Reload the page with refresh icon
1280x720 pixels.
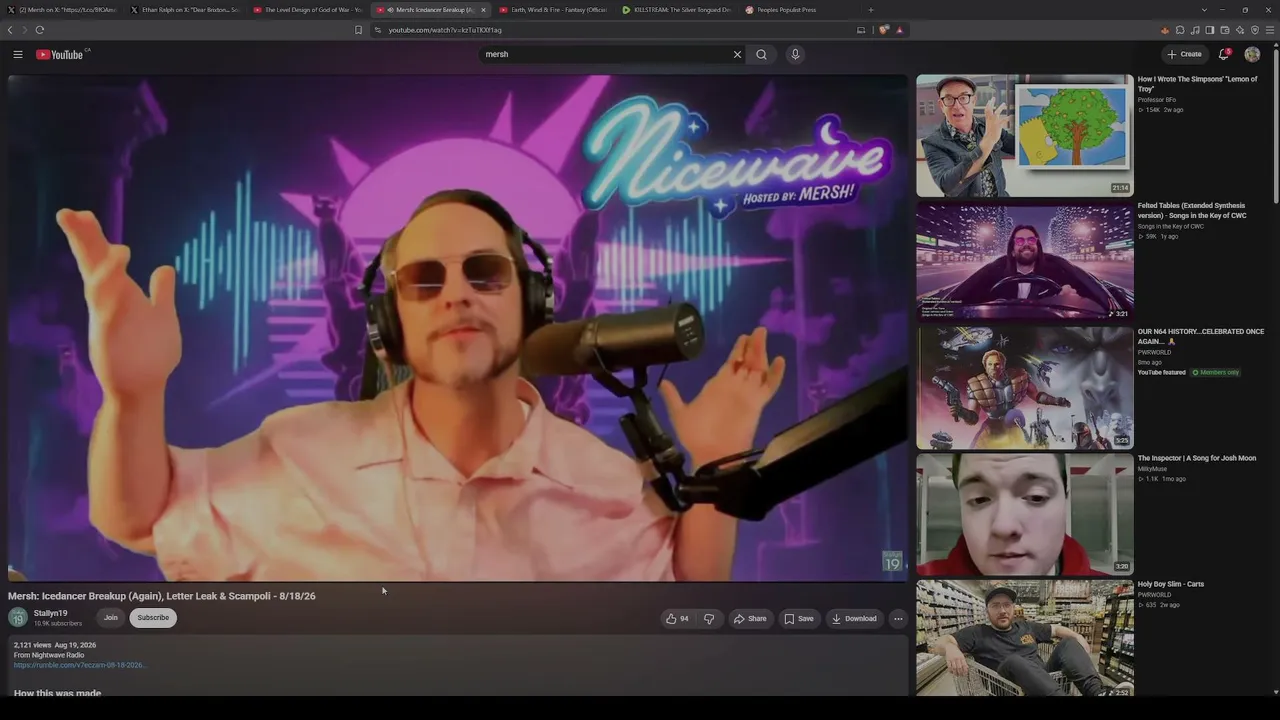(39, 30)
